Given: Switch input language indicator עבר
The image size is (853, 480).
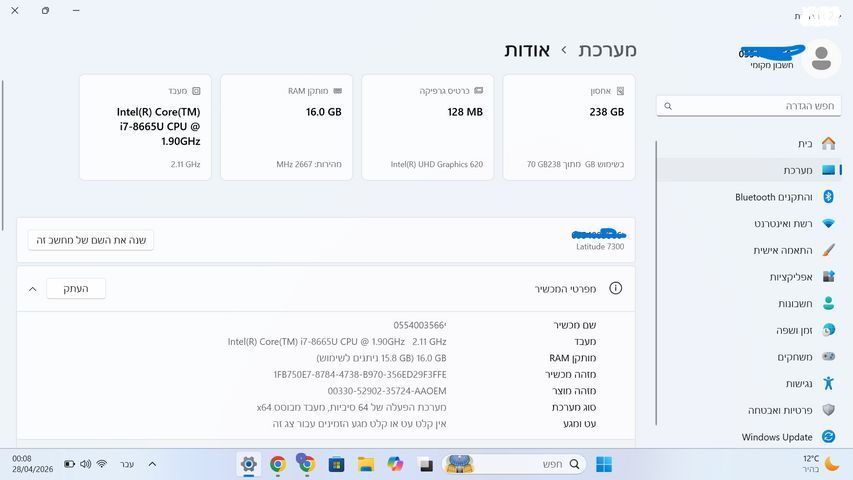Looking at the screenshot, I should (127, 464).
